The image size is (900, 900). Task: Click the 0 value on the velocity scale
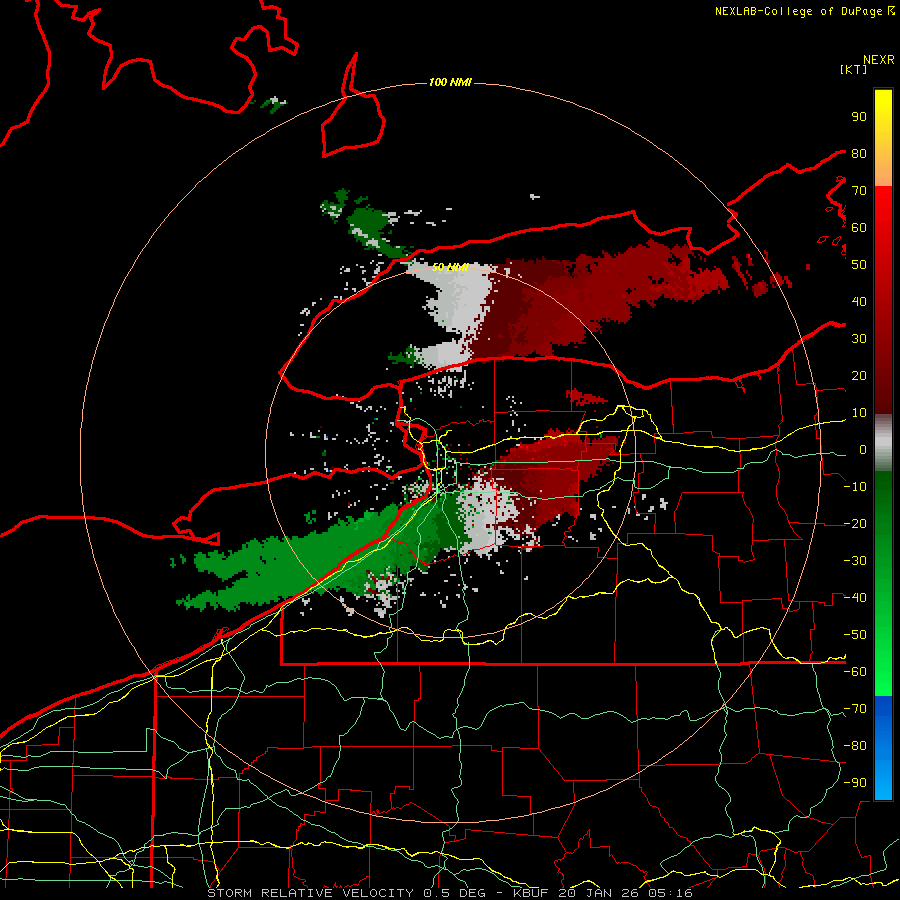click(863, 450)
